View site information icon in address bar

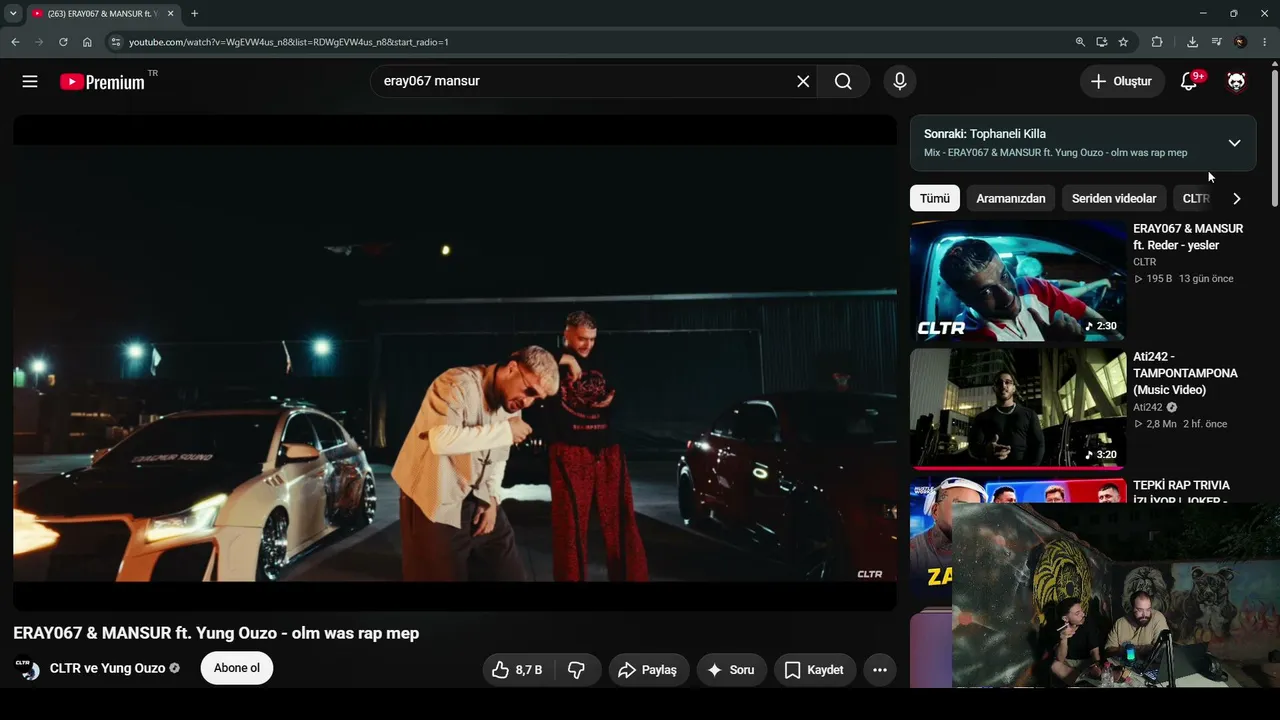116,42
